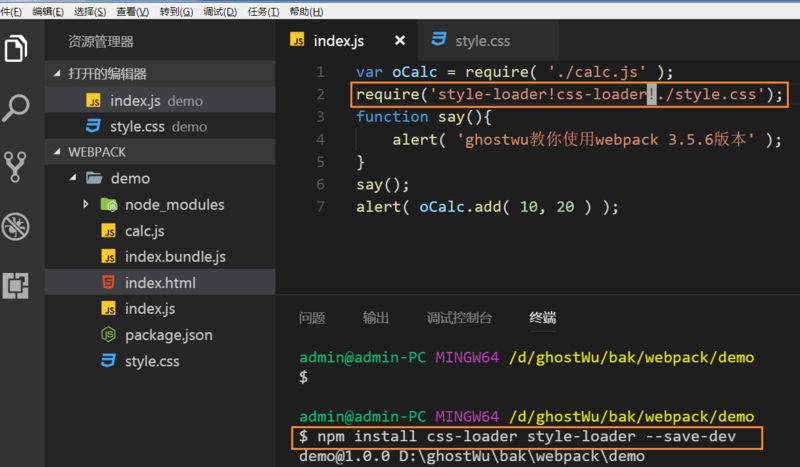Open package.json in the file tree
Image resolution: width=800 pixels, height=467 pixels.
click(x=160, y=335)
